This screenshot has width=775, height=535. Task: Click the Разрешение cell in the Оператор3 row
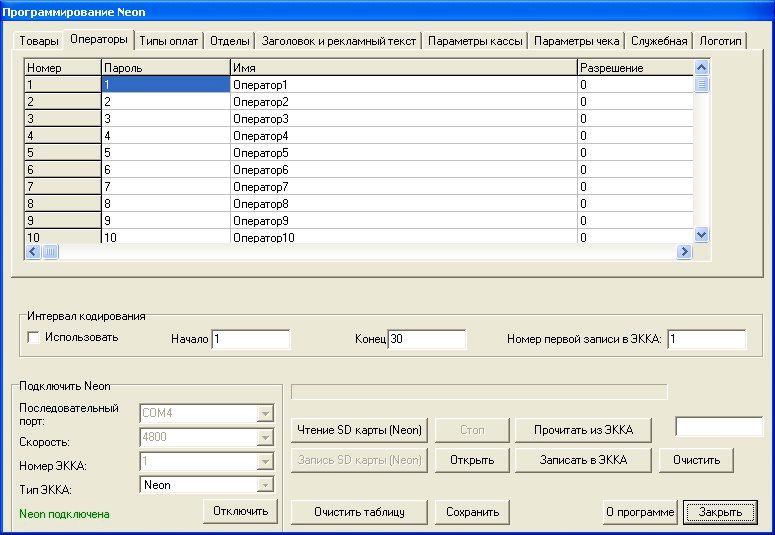click(x=636, y=119)
